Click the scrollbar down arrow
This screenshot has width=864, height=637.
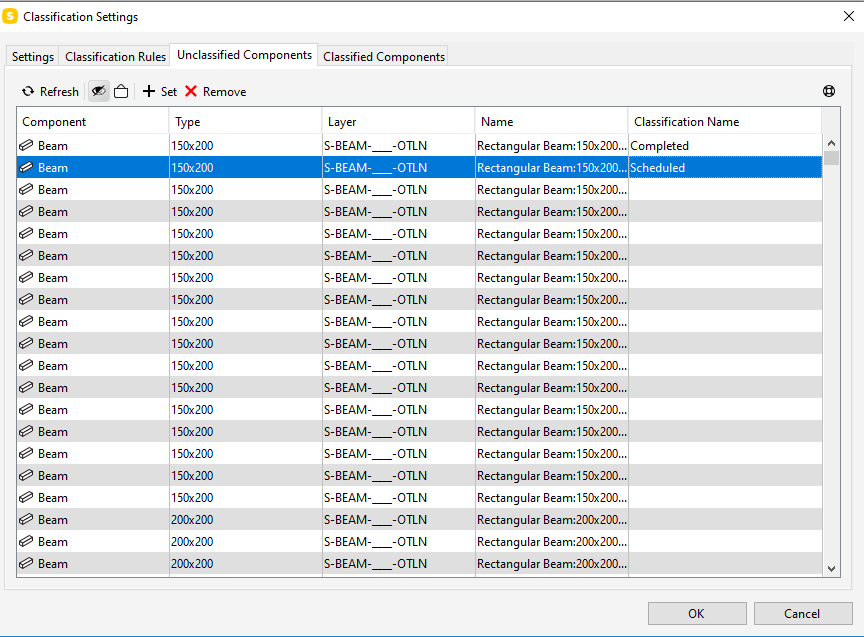(x=831, y=569)
